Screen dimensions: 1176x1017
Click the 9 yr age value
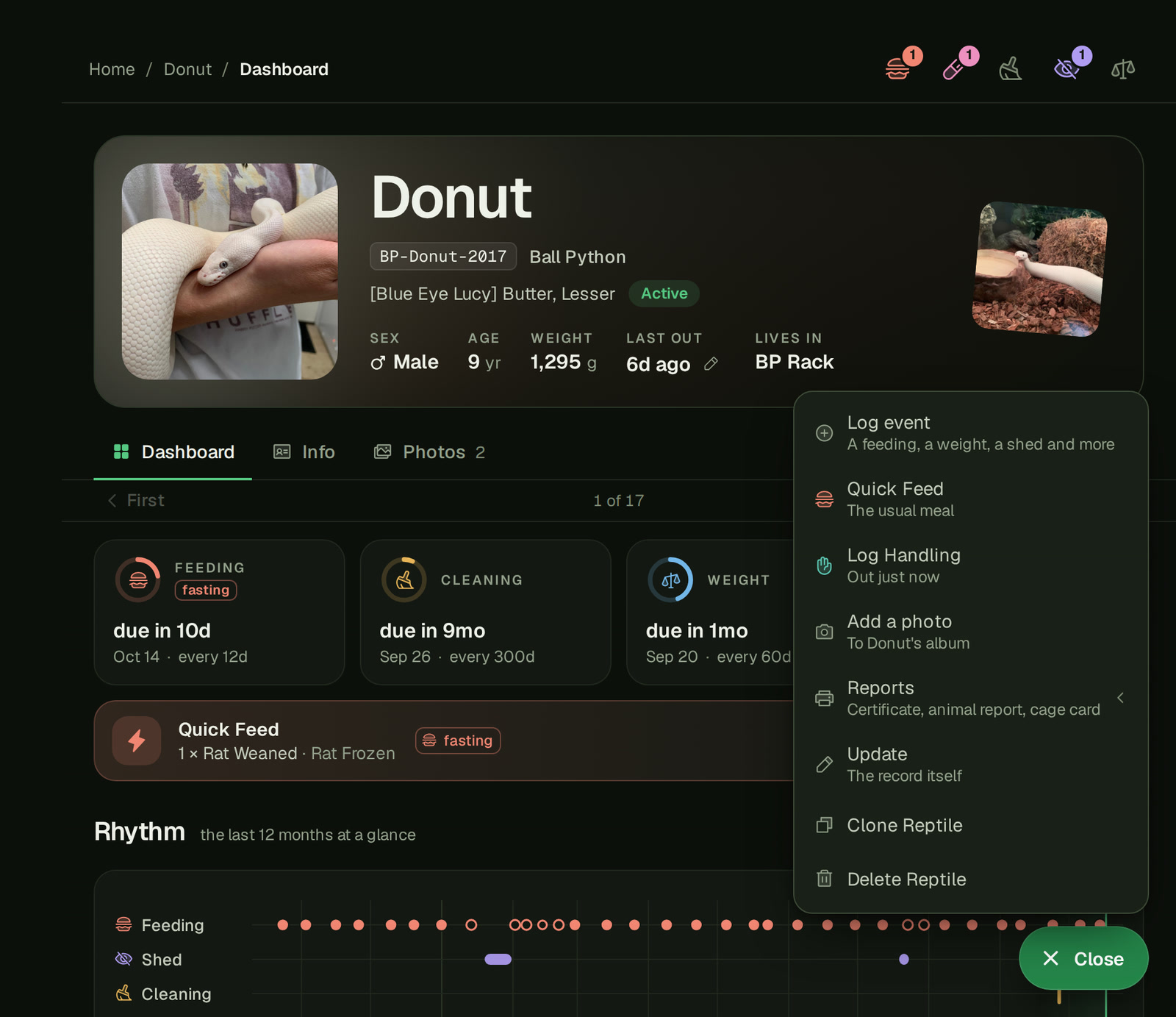(484, 362)
